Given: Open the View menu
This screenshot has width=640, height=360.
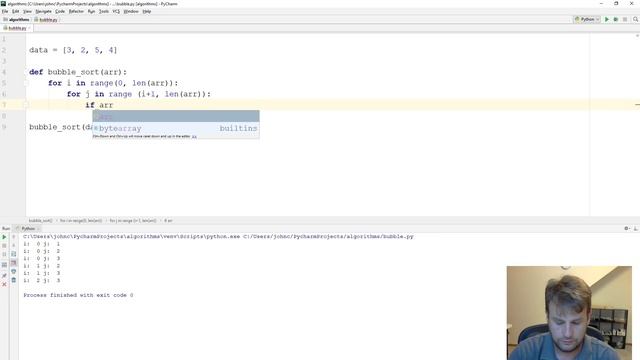Looking at the screenshot, I should pyautogui.click(x=27, y=11).
